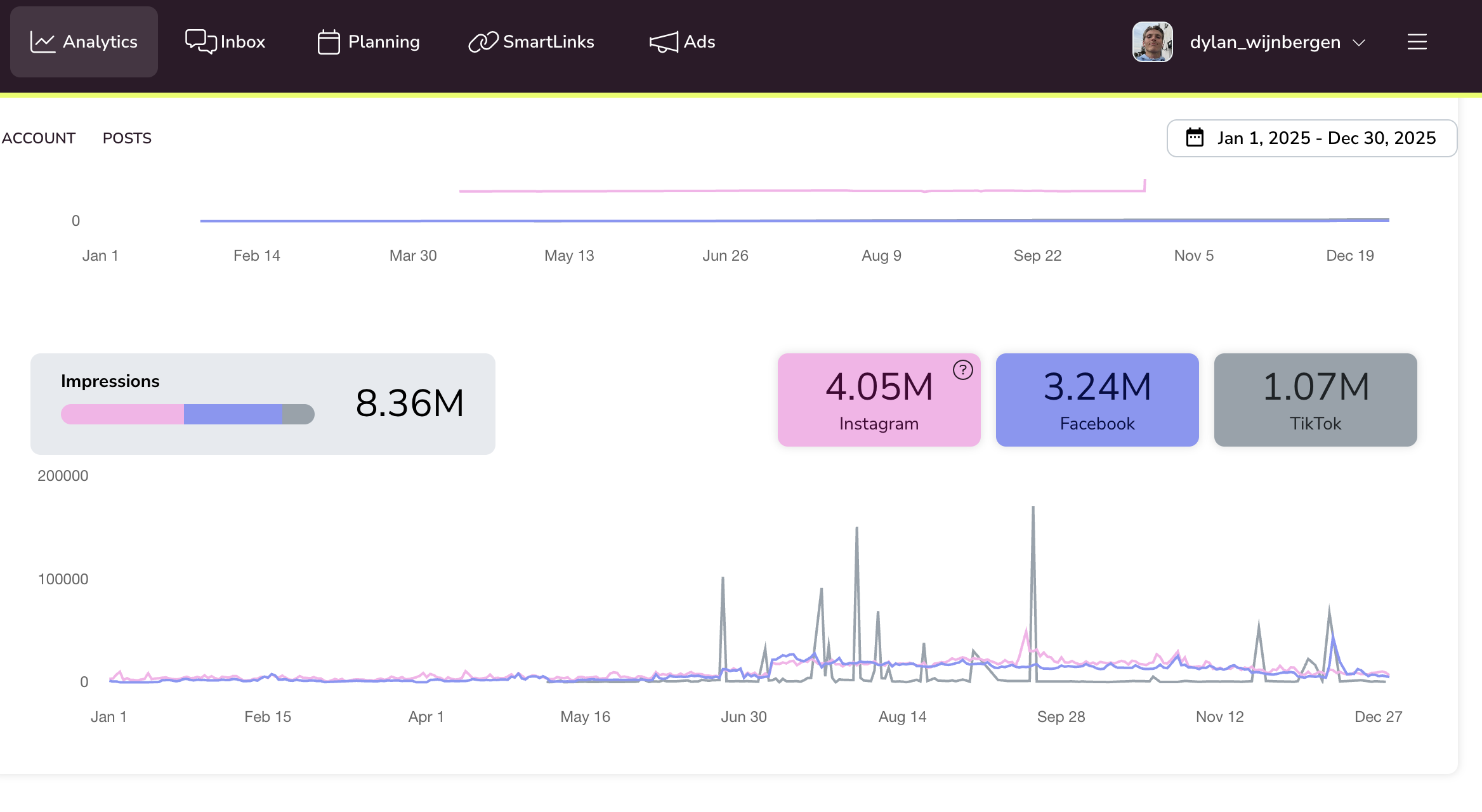
Task: Open the date range picker
Action: click(x=1312, y=138)
